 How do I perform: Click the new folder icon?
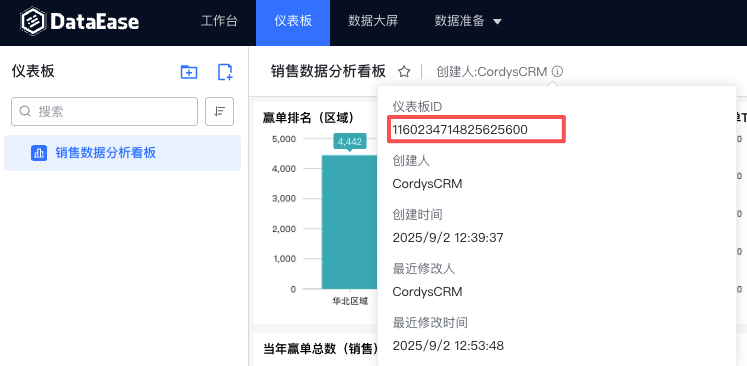click(189, 72)
